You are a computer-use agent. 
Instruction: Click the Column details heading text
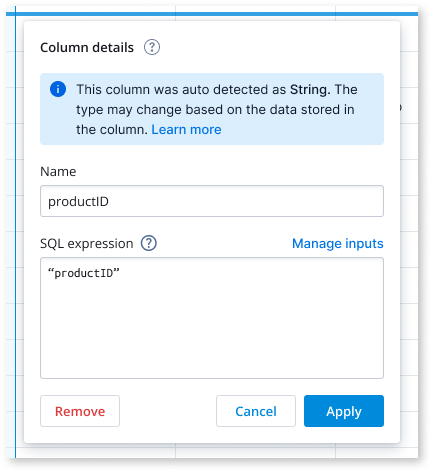pos(87,47)
